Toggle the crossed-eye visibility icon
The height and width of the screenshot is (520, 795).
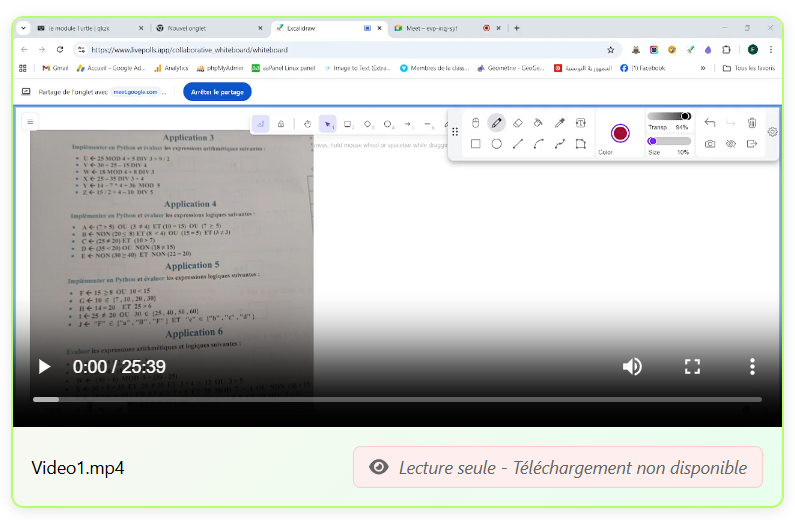[731, 144]
